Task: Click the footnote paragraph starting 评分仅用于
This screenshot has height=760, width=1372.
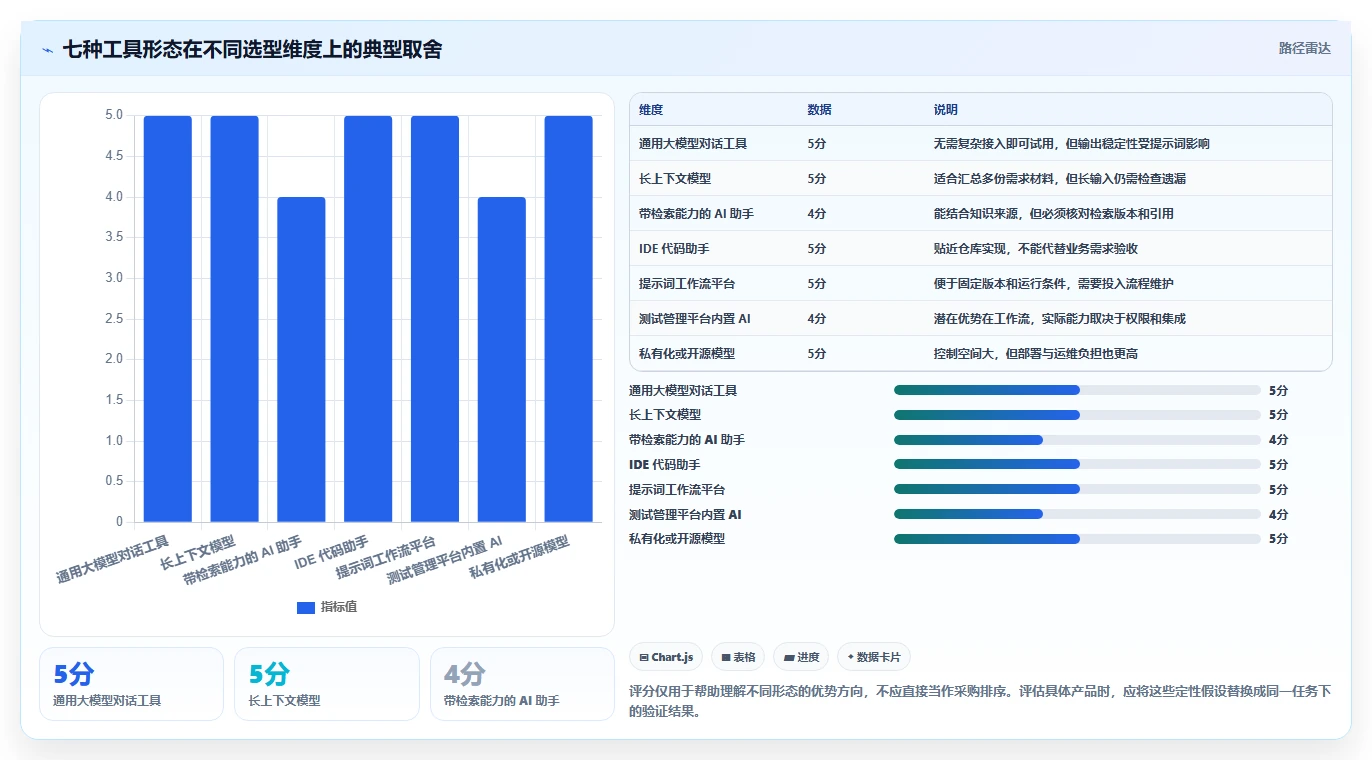Action: pos(980,701)
